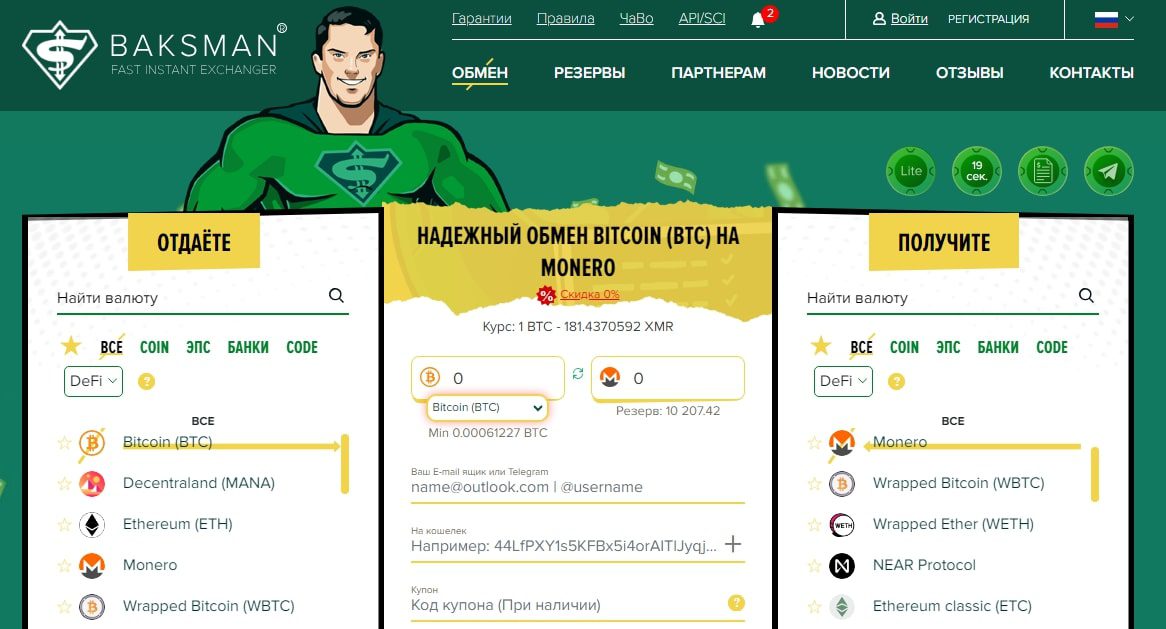Open the Bitcoin (BTC) network dropdown
The height and width of the screenshot is (629, 1166).
click(x=487, y=407)
